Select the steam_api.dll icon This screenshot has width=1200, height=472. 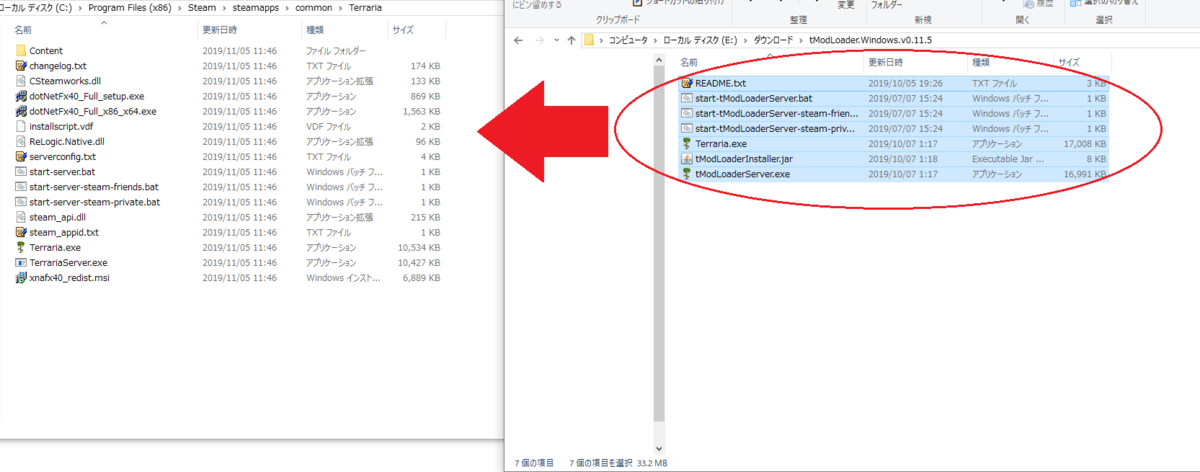21,217
